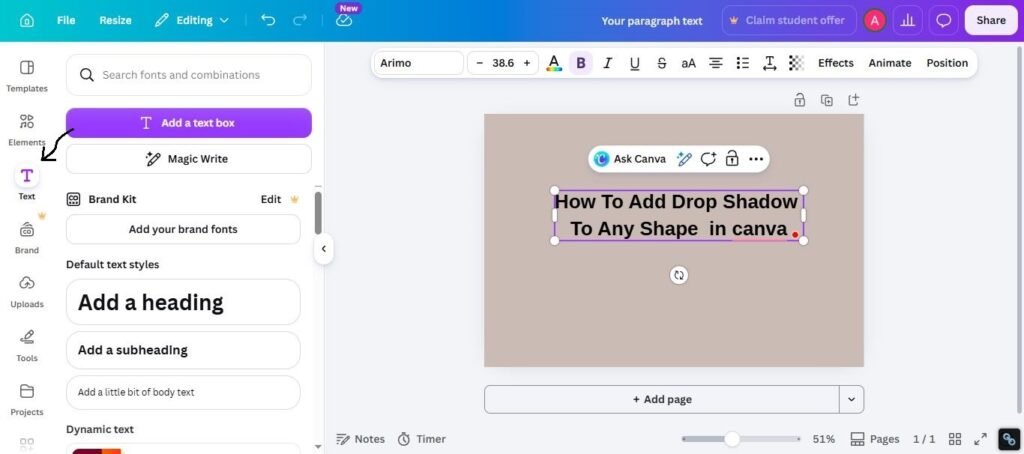1024x454 pixels.
Task: Change text alignment
Action: click(716, 63)
